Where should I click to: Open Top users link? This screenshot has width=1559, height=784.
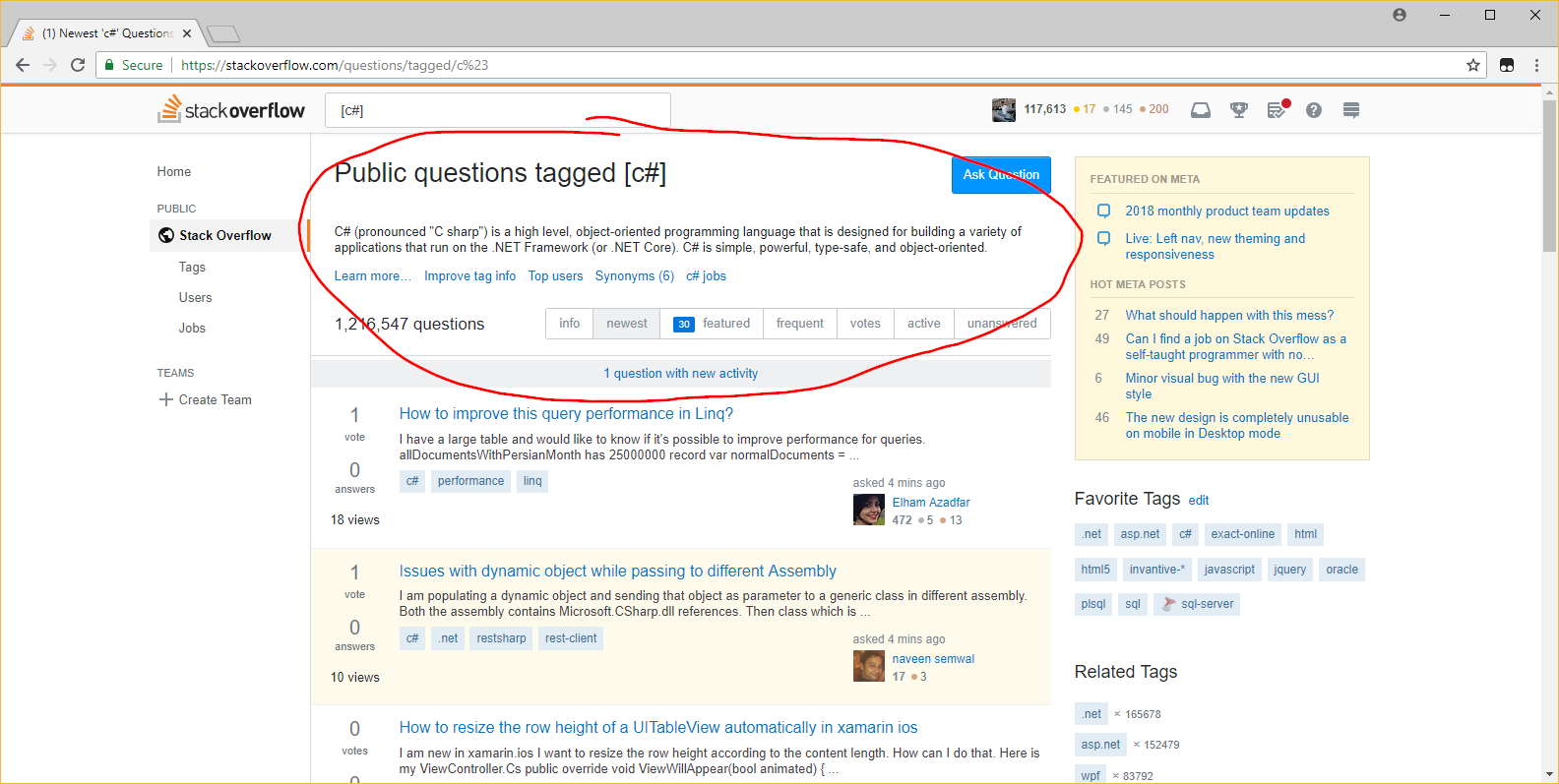[x=556, y=276]
